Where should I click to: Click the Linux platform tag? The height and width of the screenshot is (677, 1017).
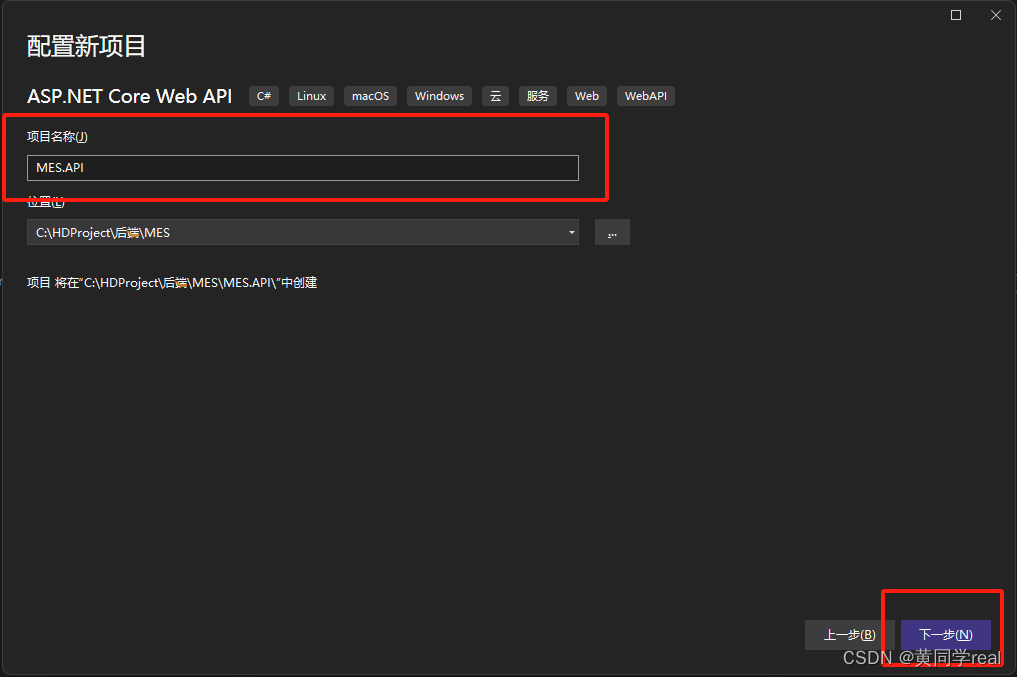pos(311,96)
